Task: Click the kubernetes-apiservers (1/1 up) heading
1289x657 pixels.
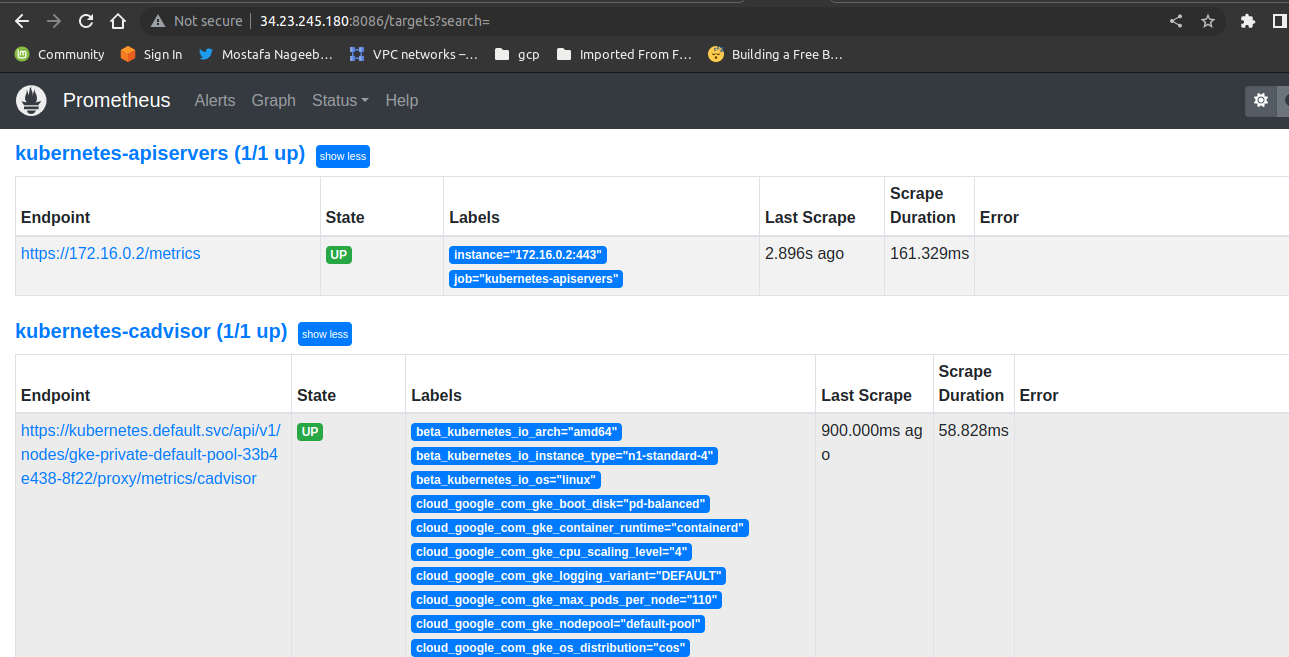Action: pos(160,154)
